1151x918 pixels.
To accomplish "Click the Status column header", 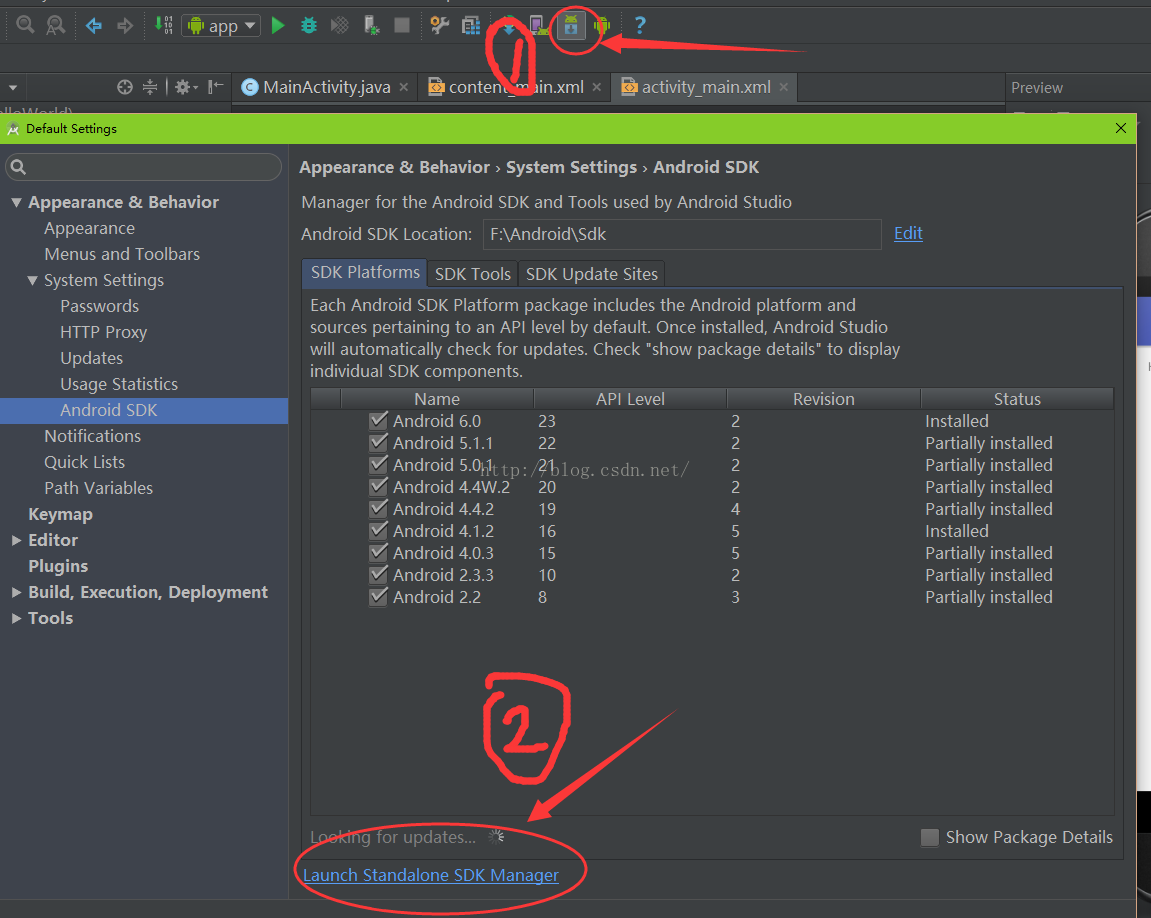I will tap(1017, 399).
